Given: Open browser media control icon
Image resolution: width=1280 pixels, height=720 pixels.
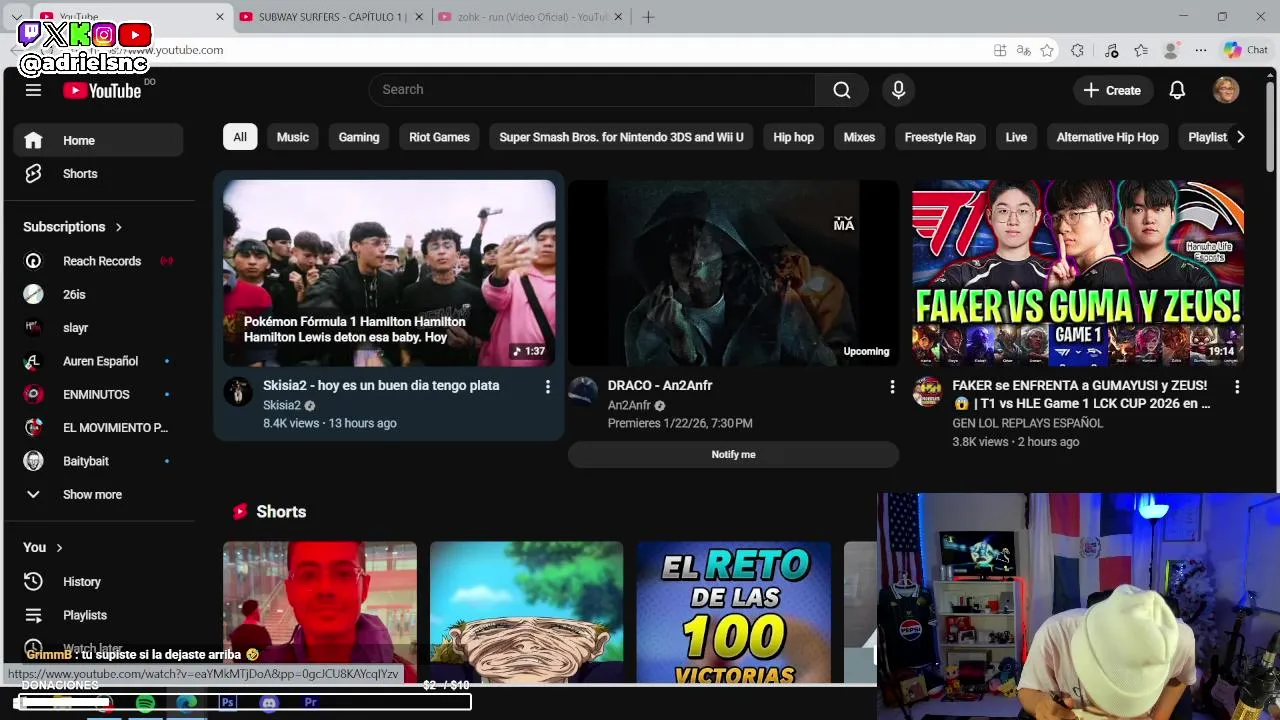Looking at the screenshot, I should (1111, 50).
